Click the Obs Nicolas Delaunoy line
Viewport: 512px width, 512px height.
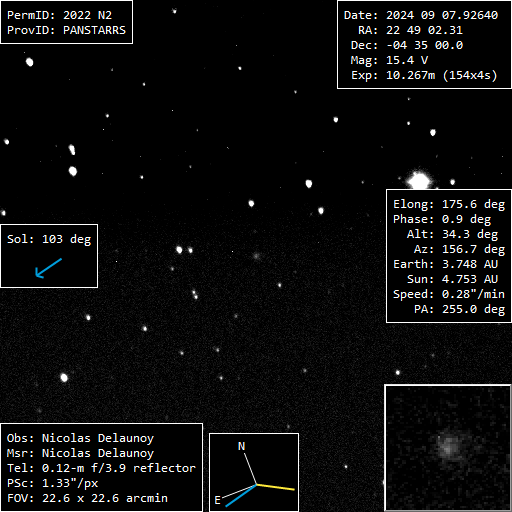pyautogui.click(x=80, y=438)
